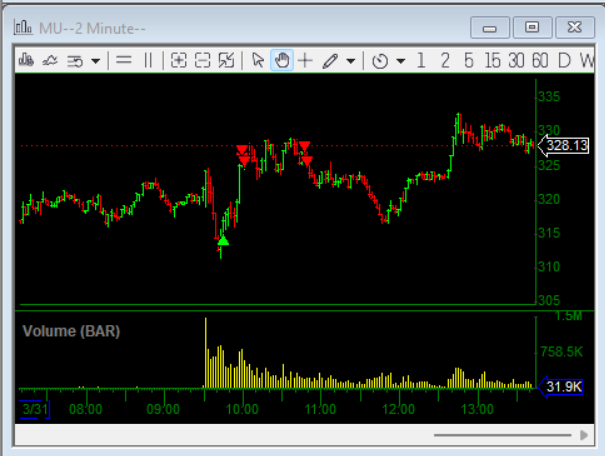The width and height of the screenshot is (605, 456).
Task: Click the clock time interval icon
Action: [x=380, y=61]
